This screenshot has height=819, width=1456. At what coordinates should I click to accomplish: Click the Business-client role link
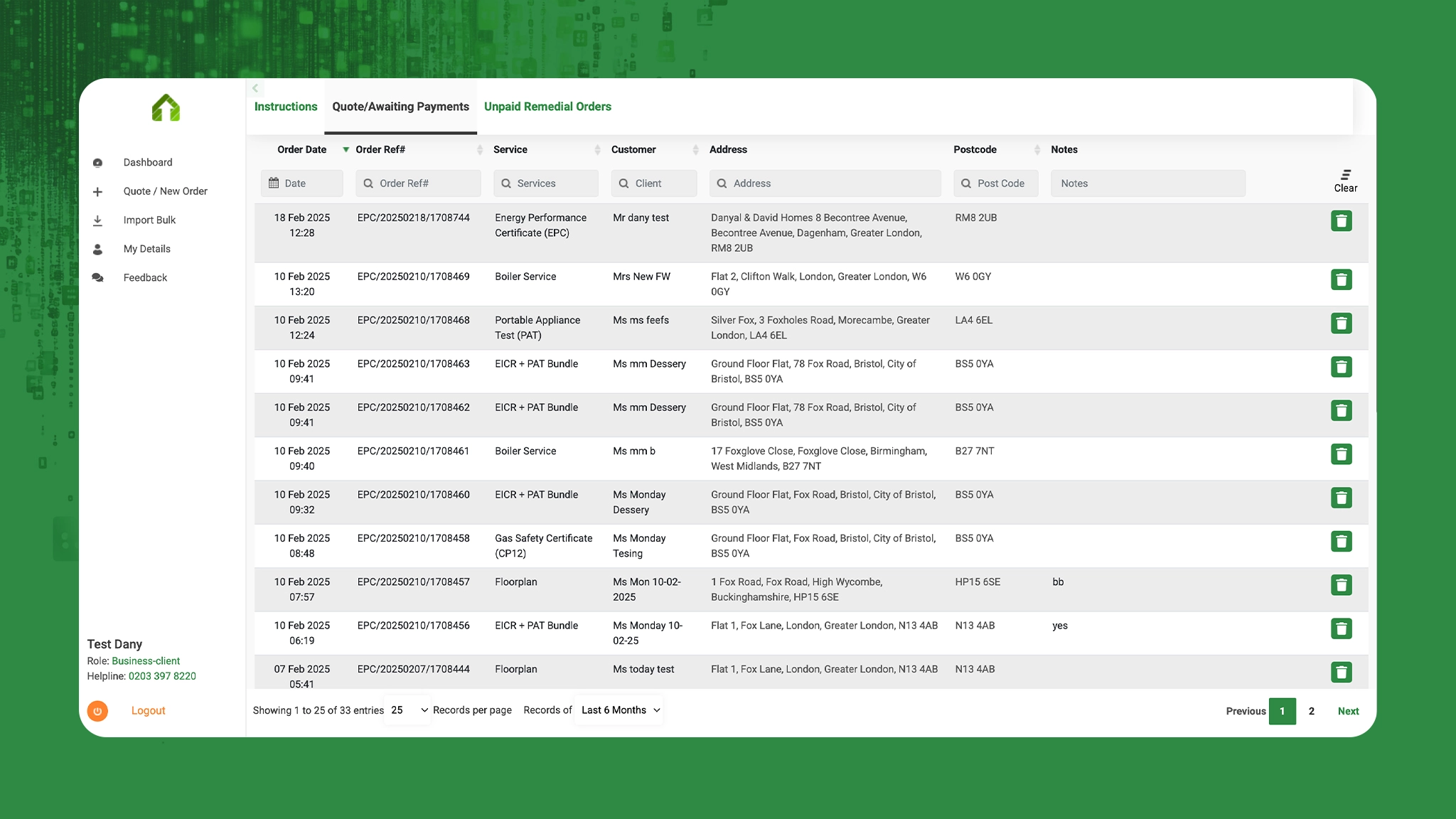(x=146, y=661)
